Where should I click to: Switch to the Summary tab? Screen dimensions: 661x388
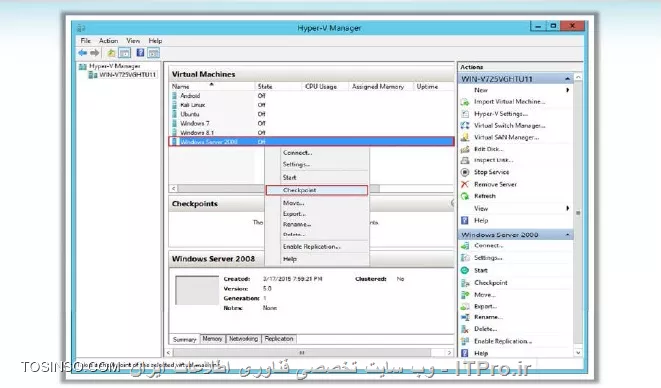[184, 339]
